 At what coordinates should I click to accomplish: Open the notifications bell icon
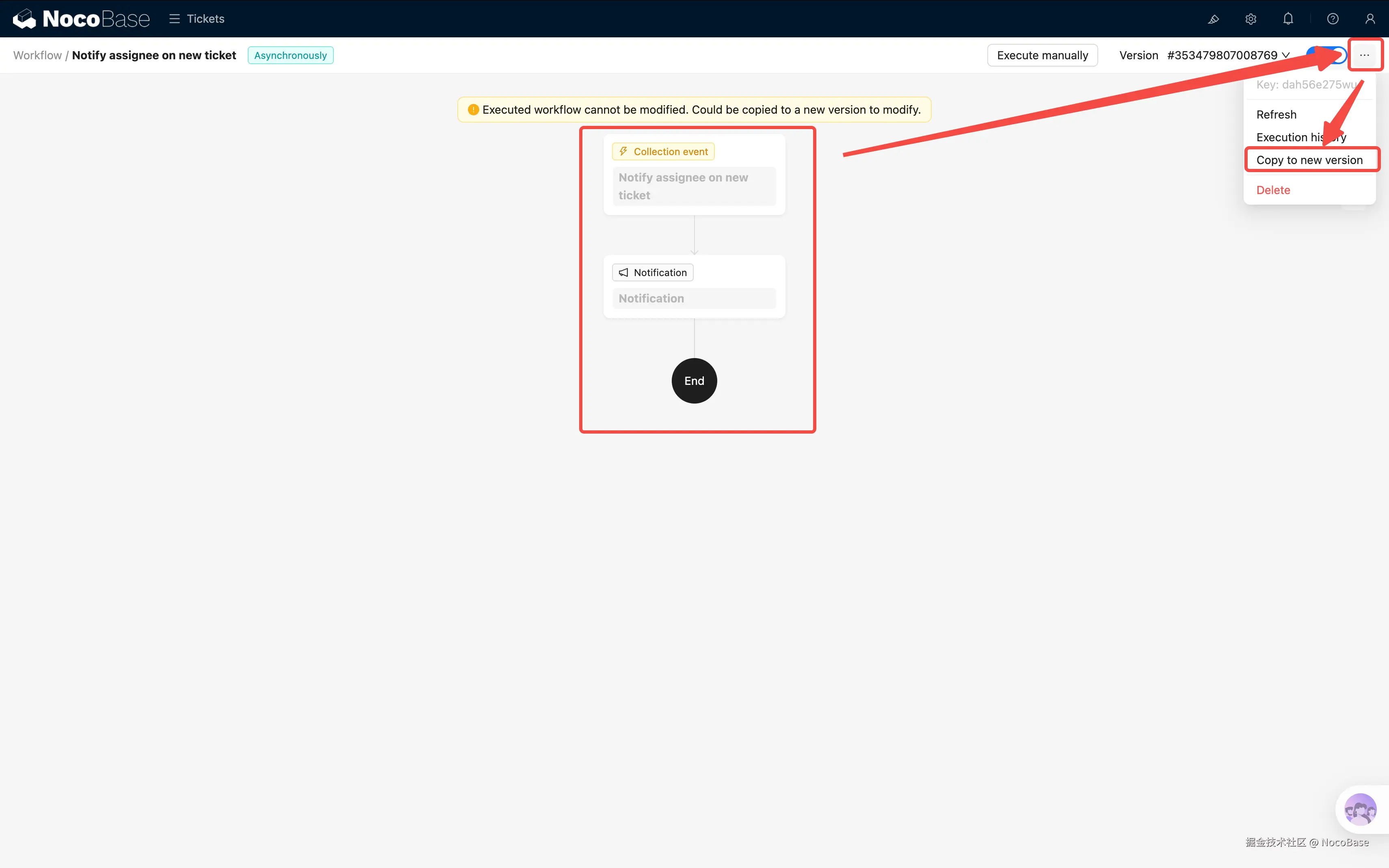point(1288,19)
